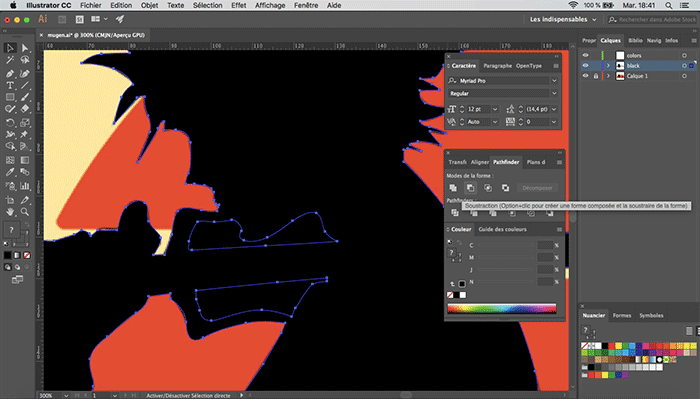The image size is (700, 399).
Task: Open the Myriad Pro font family dropdown
Action: pos(554,81)
